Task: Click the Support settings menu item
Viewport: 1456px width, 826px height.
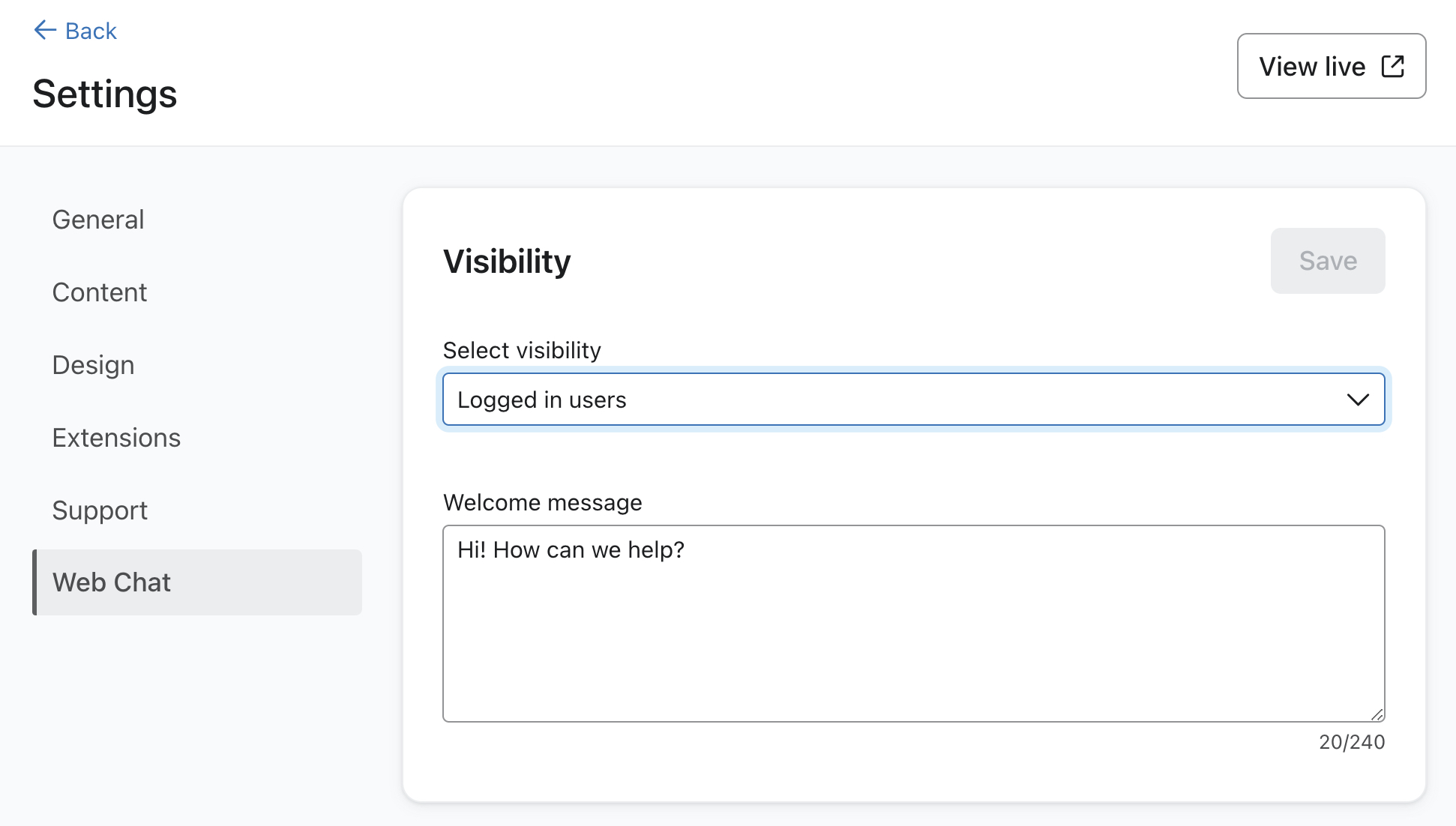Action: pos(99,510)
